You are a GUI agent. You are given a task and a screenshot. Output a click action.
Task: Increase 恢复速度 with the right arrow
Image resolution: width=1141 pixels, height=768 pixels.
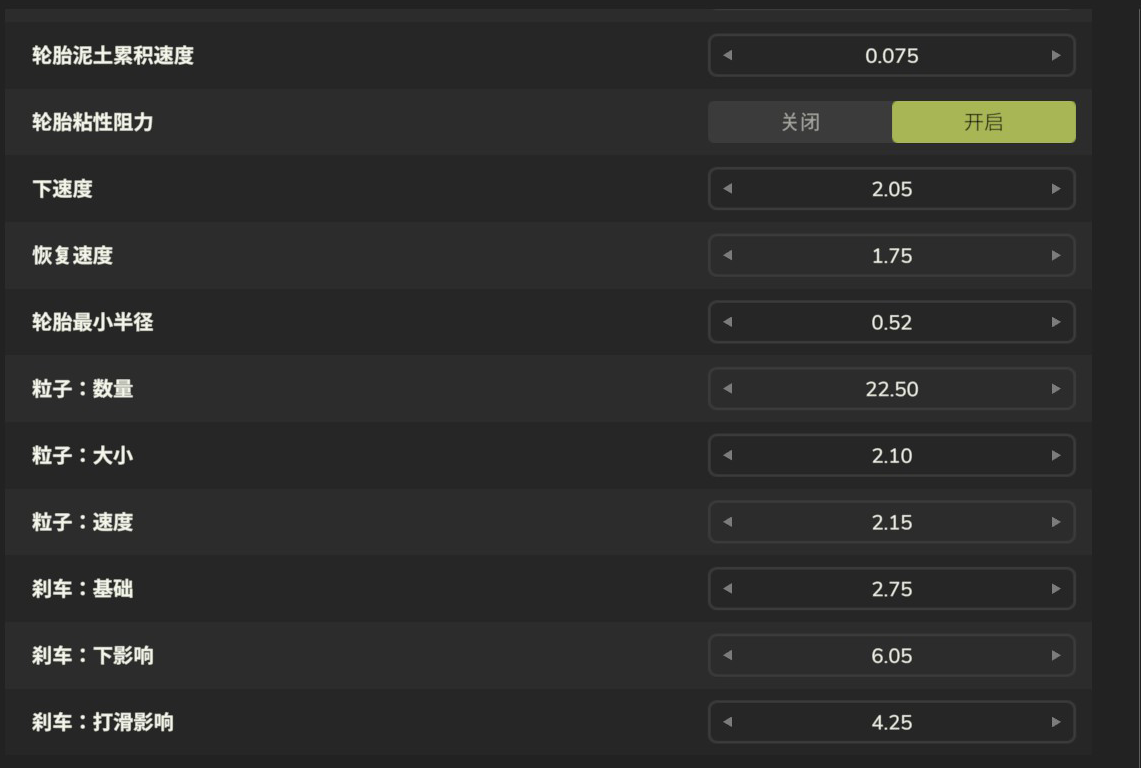pos(1055,256)
